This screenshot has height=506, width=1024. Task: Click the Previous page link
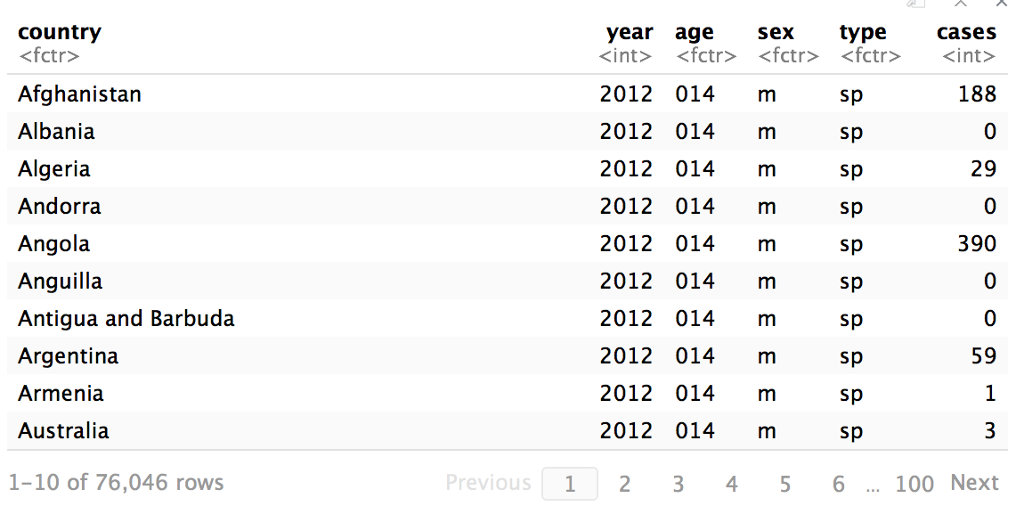(x=488, y=482)
